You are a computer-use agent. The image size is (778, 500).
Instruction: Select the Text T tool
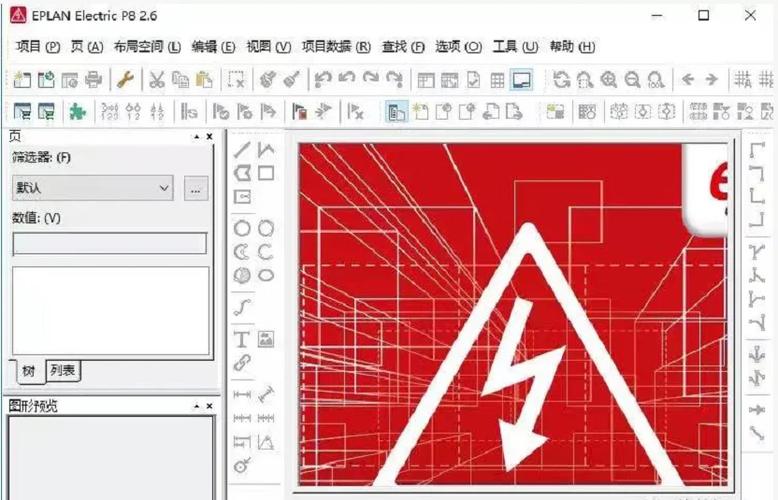[242, 339]
